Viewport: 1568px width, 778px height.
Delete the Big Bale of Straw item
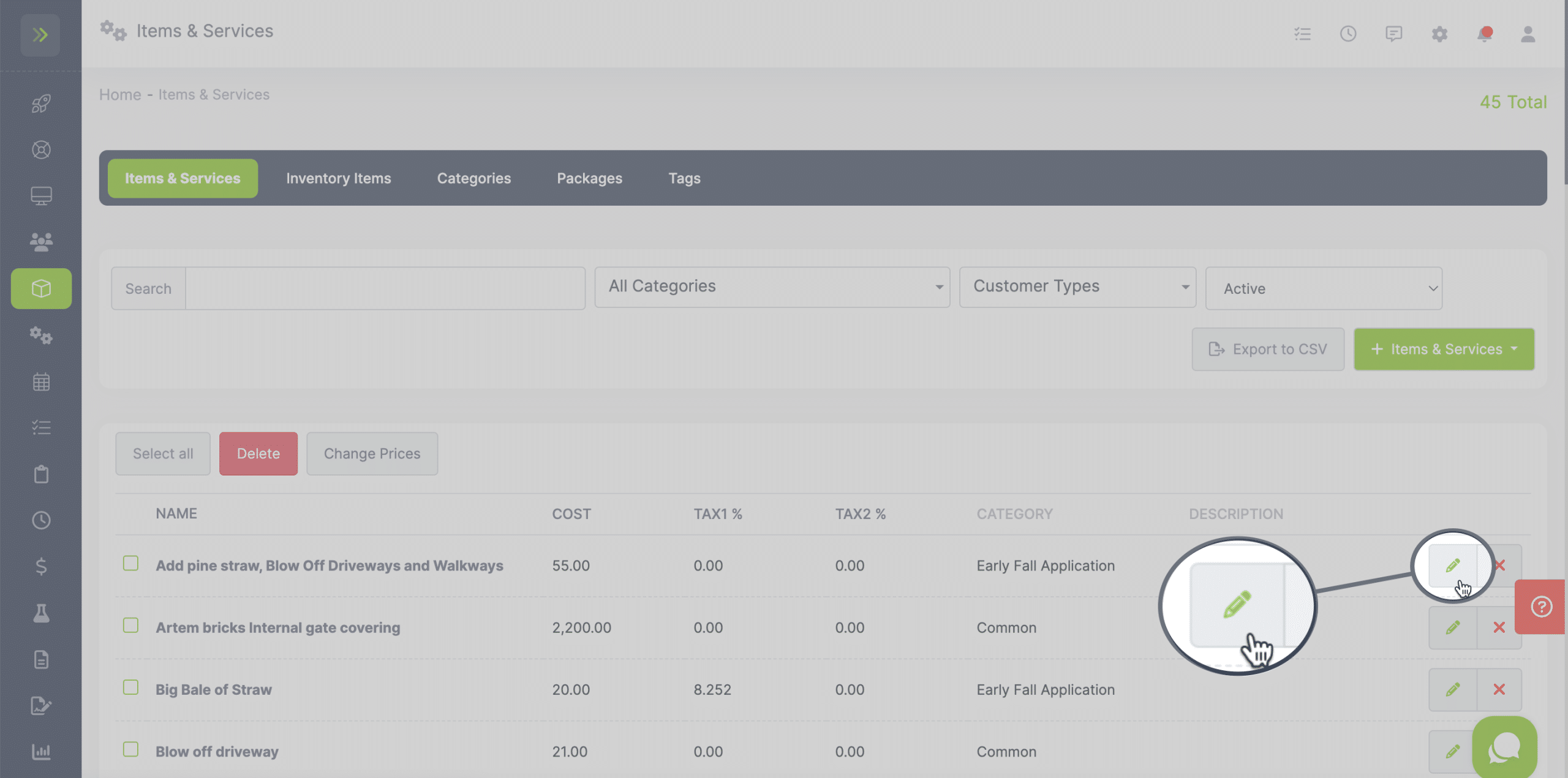[1499, 689]
